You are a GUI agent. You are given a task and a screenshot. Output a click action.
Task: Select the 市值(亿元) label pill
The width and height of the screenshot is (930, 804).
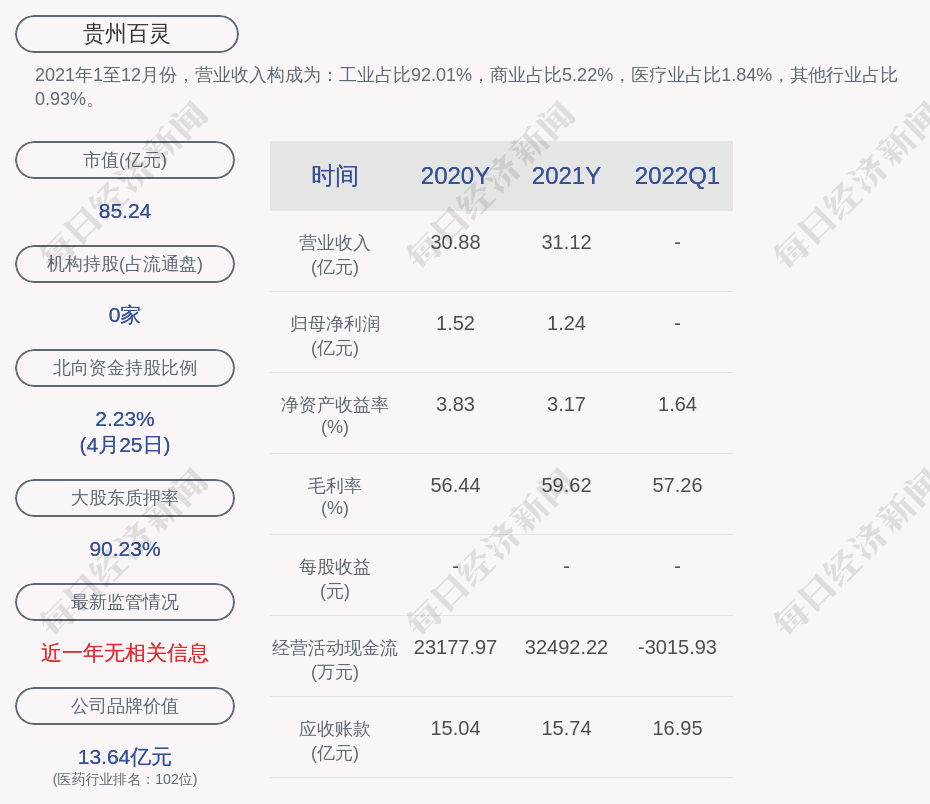tap(125, 160)
